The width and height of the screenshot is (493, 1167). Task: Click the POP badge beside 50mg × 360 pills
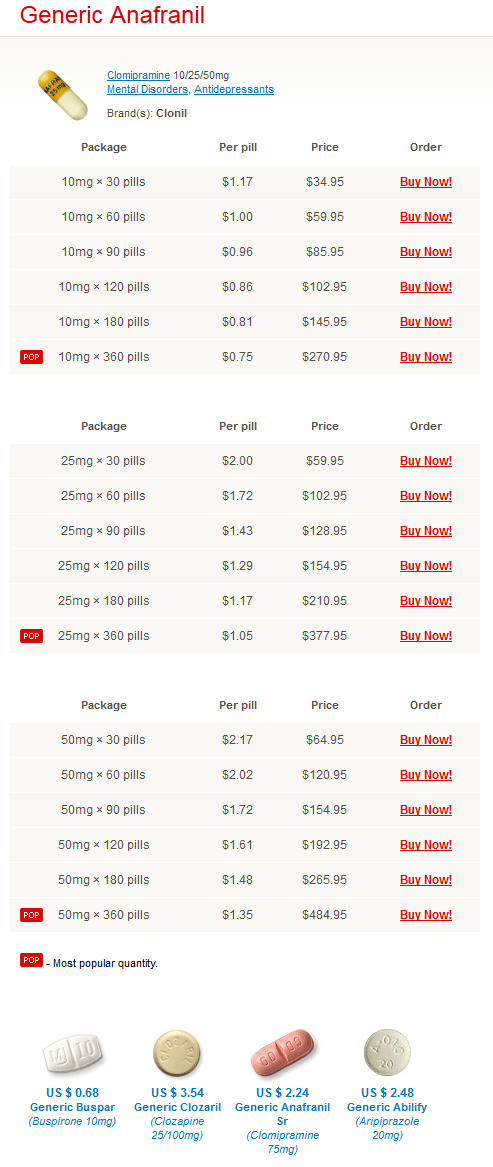[31, 915]
